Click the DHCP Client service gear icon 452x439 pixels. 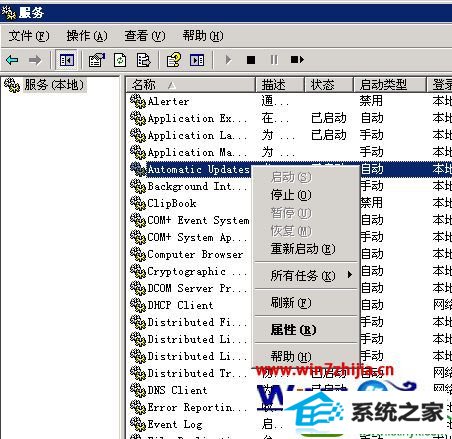coord(138,305)
